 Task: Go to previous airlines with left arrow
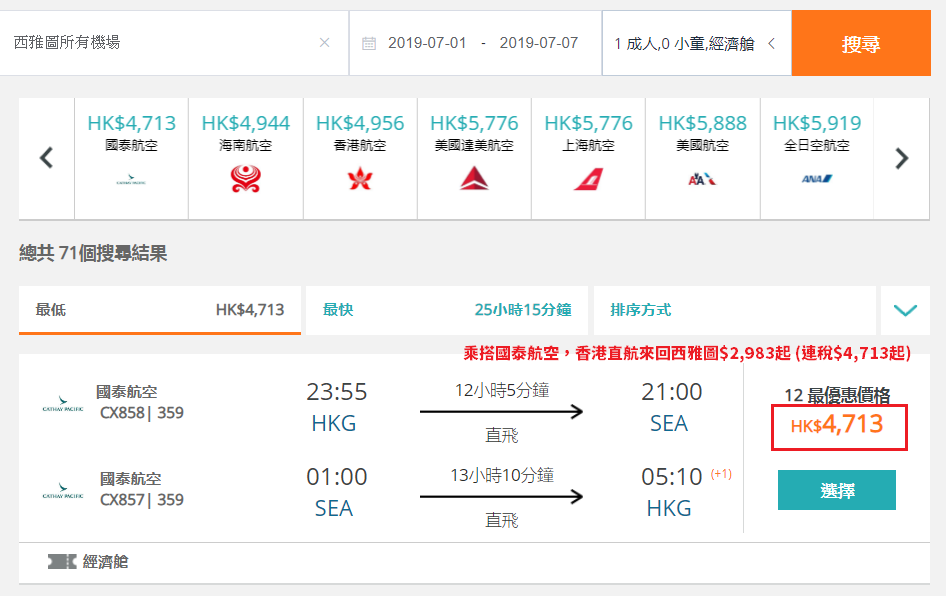coord(46,158)
